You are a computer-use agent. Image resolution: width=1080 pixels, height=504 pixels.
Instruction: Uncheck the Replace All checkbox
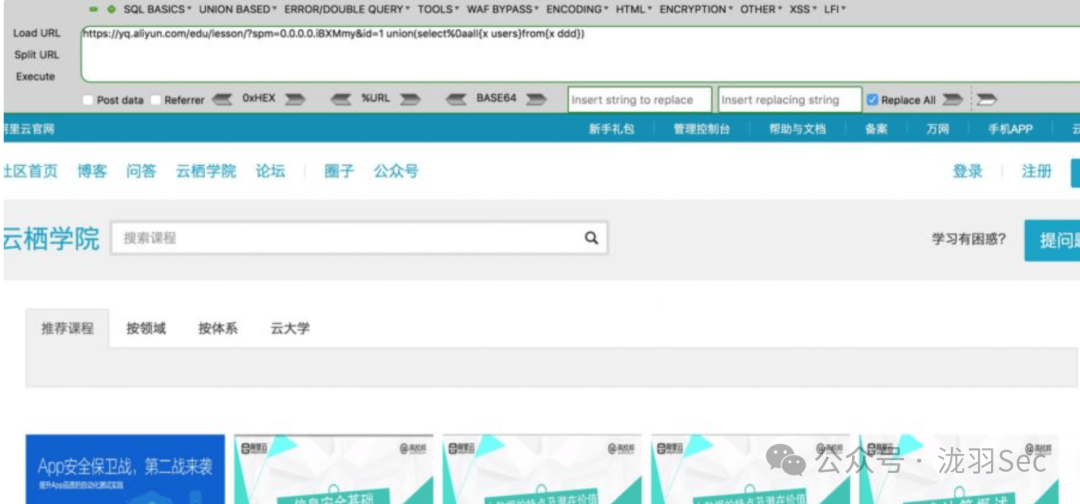pyautogui.click(x=872, y=100)
